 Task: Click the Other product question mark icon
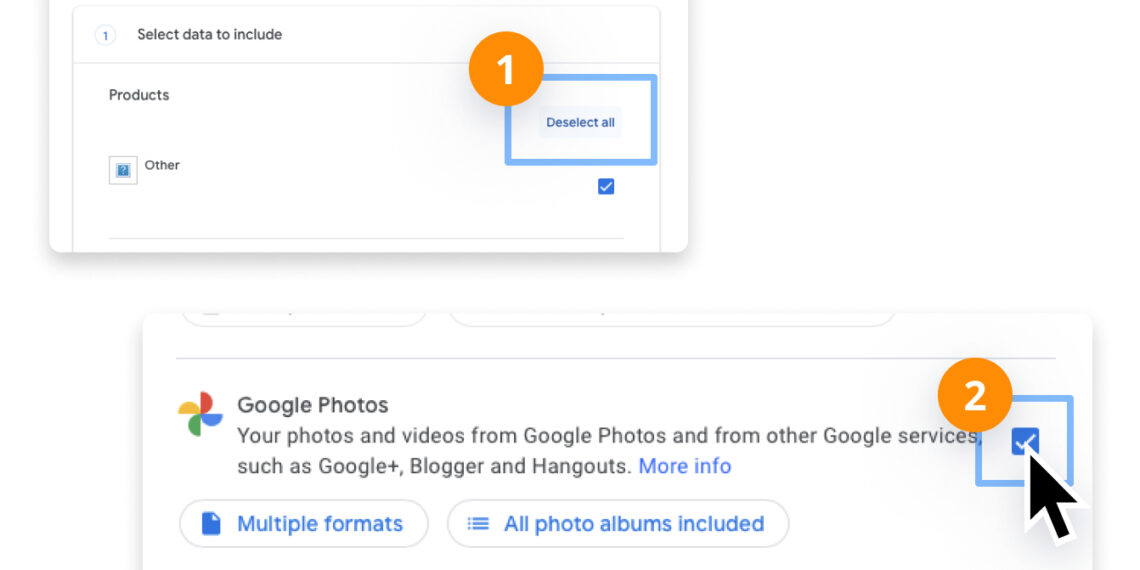[x=123, y=170]
